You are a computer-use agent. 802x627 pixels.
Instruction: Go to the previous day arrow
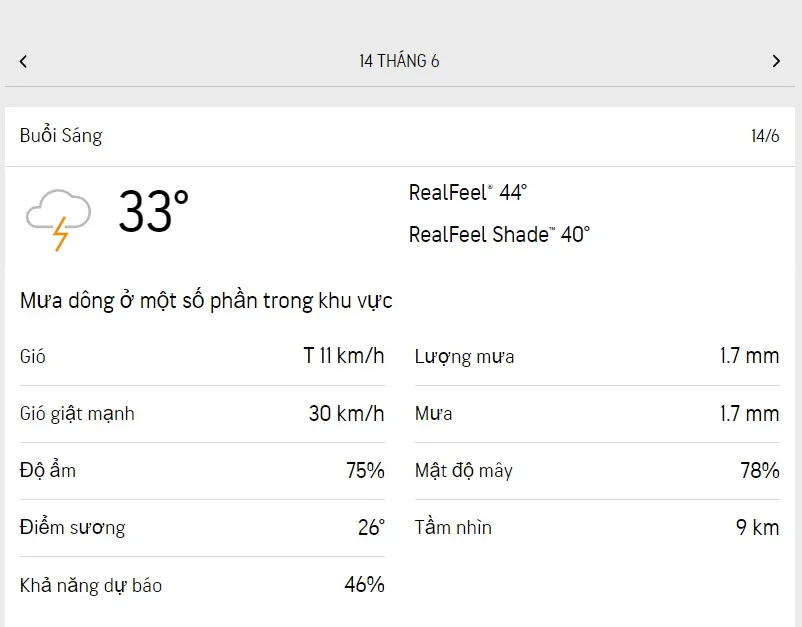click(x=23, y=61)
